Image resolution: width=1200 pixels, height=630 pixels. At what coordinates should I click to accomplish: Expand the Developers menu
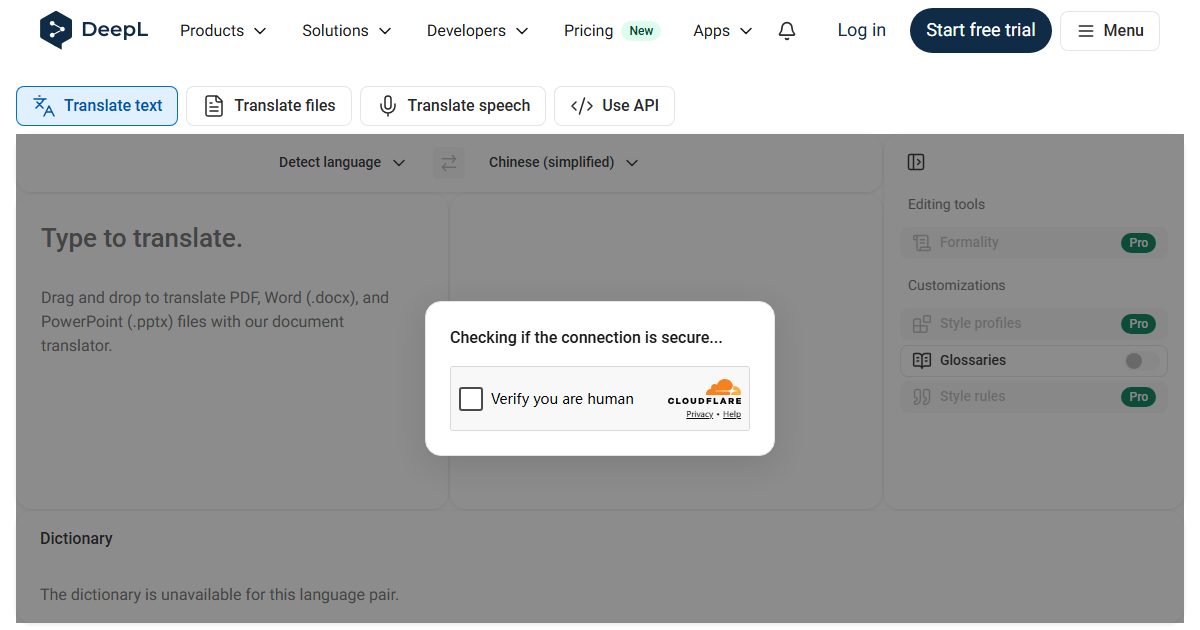pos(478,31)
